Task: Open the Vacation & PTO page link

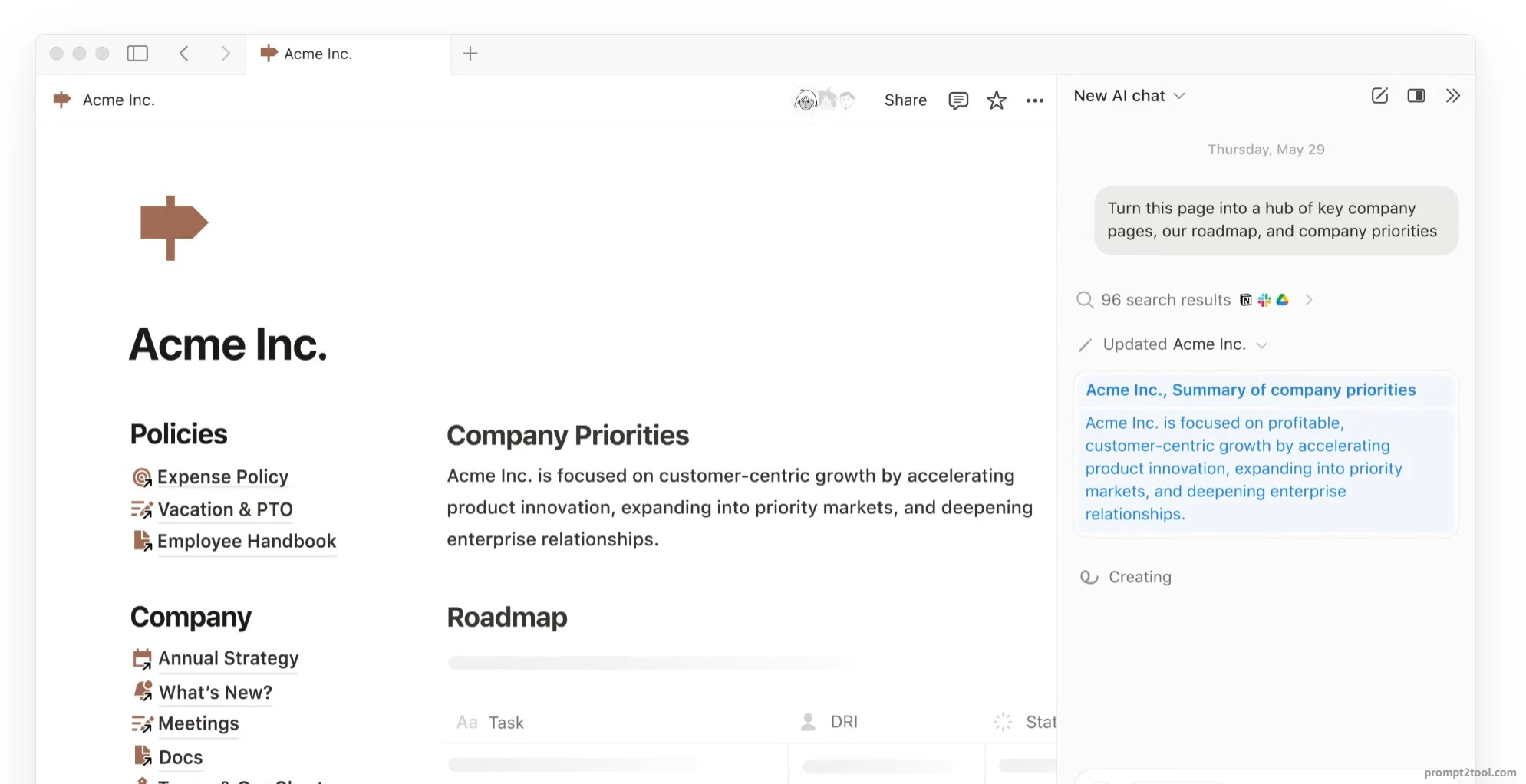Action: pos(226,509)
